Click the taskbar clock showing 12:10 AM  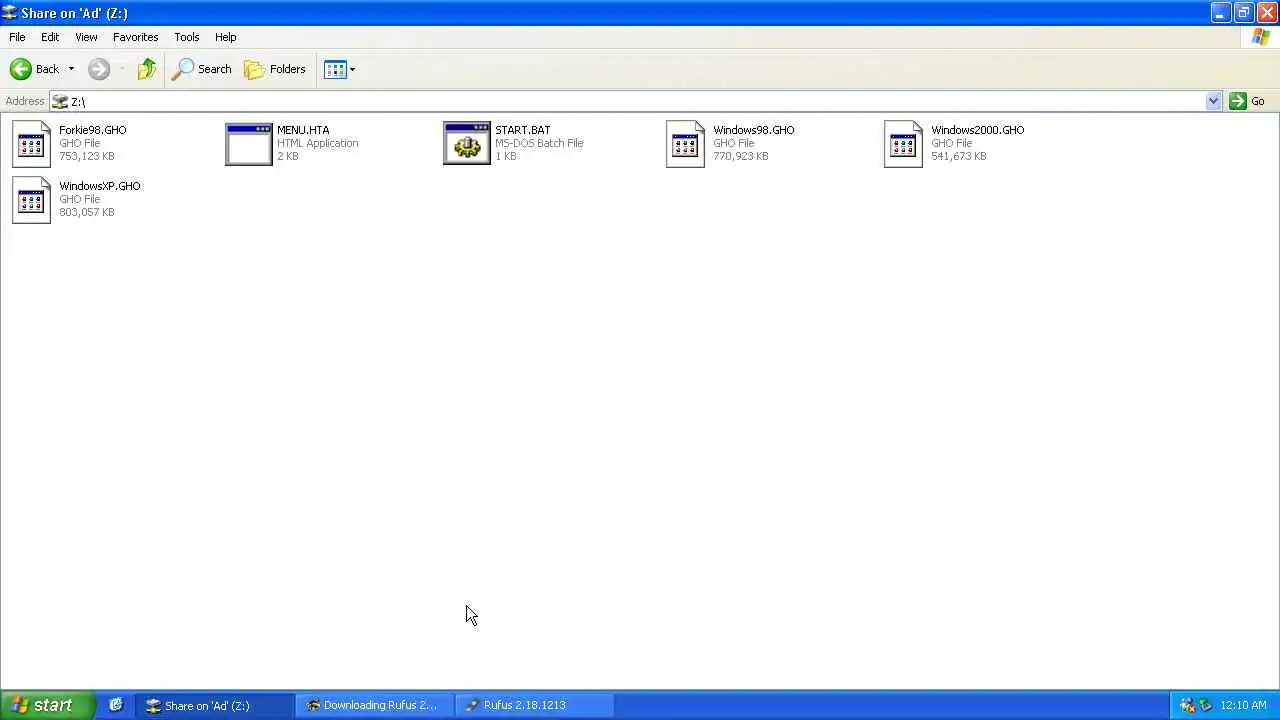click(1244, 705)
